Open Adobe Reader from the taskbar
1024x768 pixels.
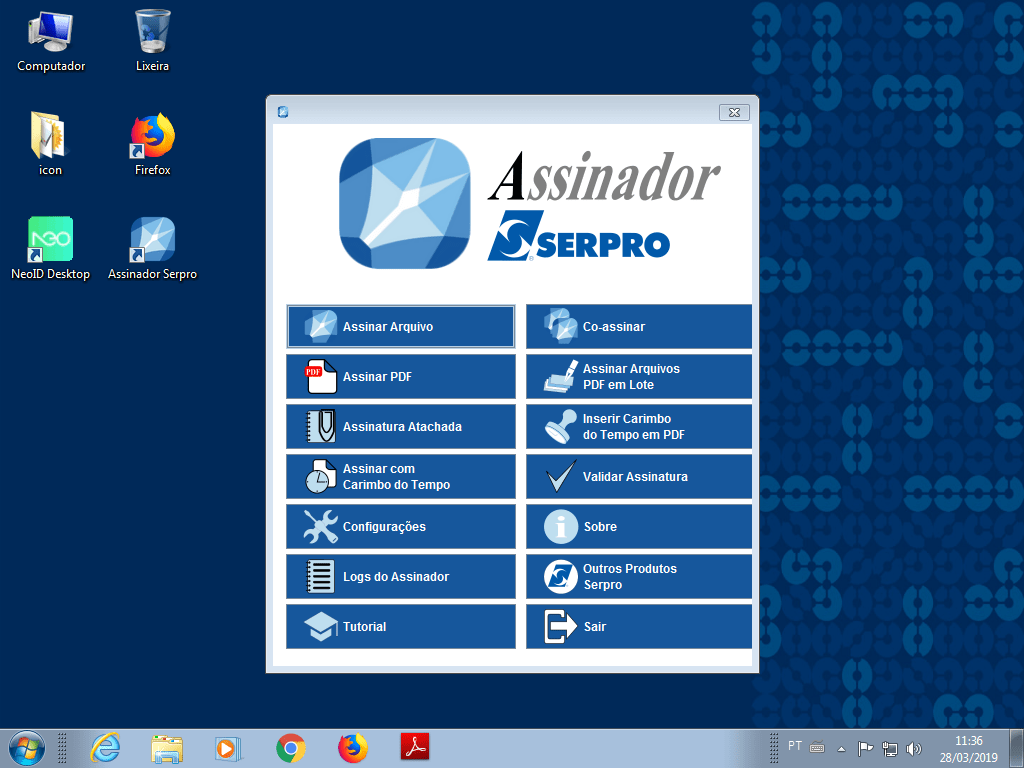(415, 747)
